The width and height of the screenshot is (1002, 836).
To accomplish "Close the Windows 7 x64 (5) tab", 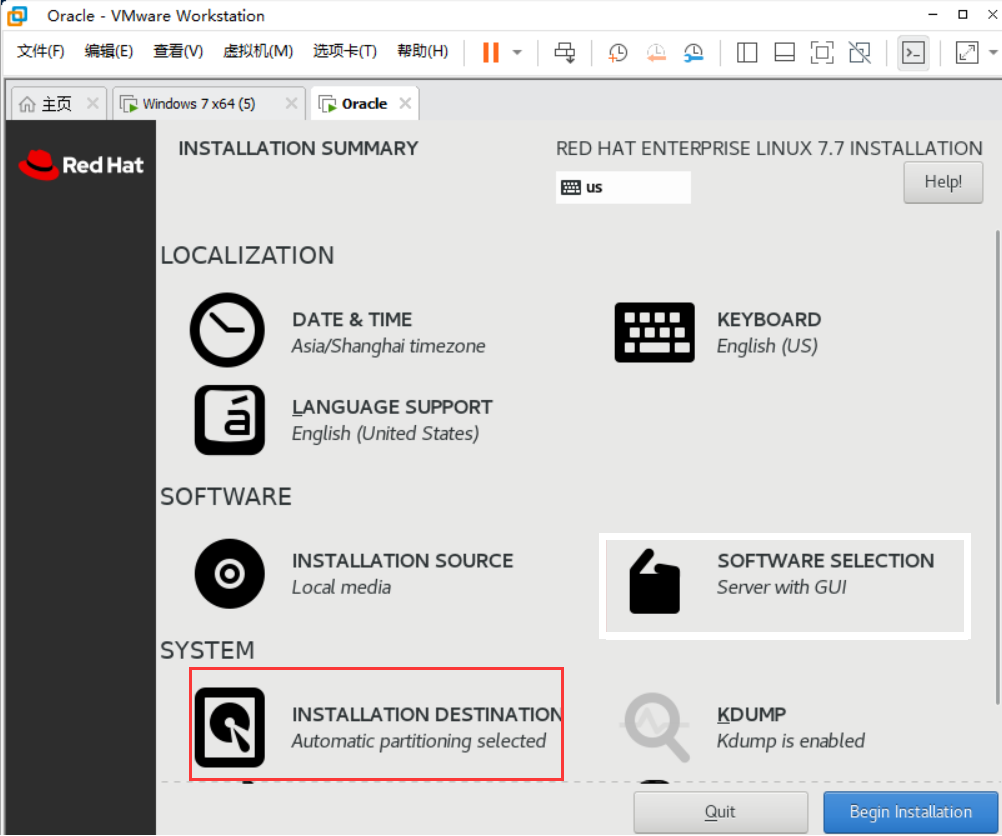I will tap(291, 103).
